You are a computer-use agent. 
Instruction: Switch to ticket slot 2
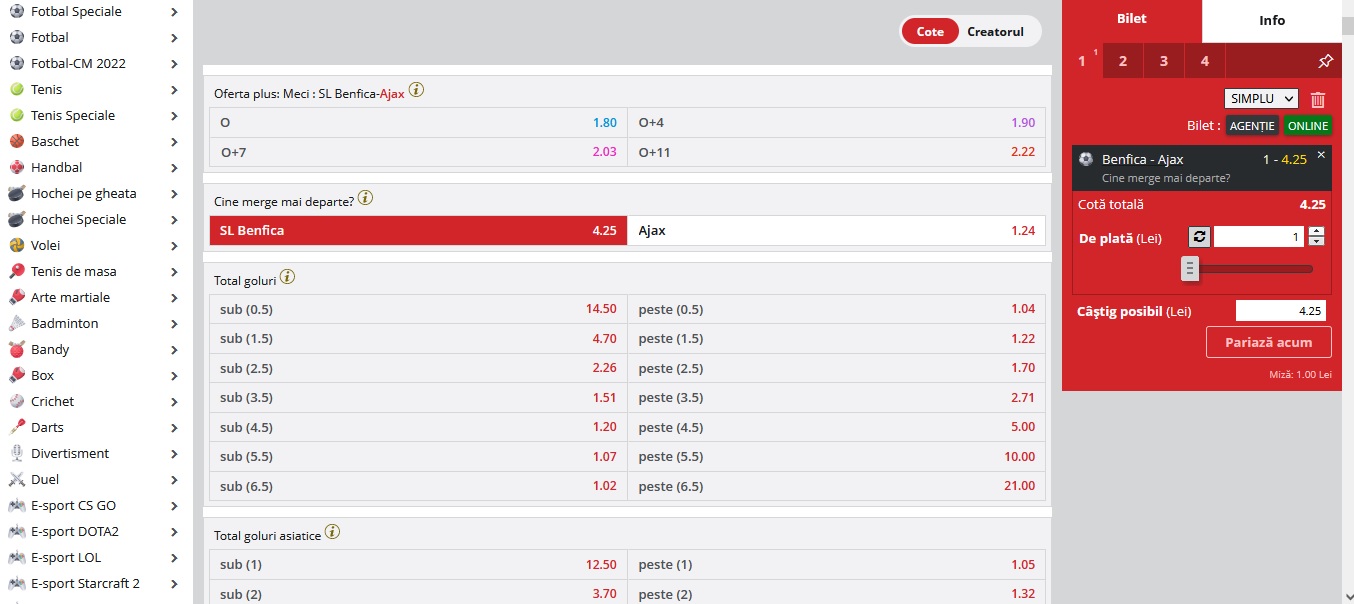[x=1123, y=61]
